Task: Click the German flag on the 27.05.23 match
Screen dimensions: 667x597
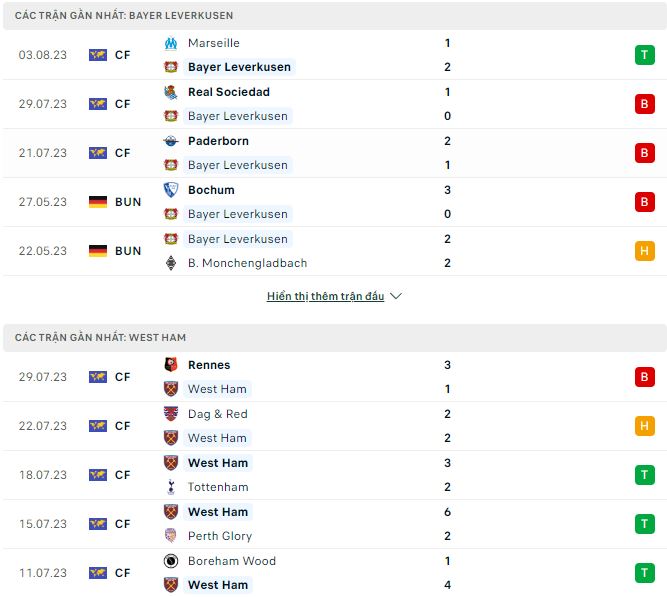Action: tap(98, 202)
